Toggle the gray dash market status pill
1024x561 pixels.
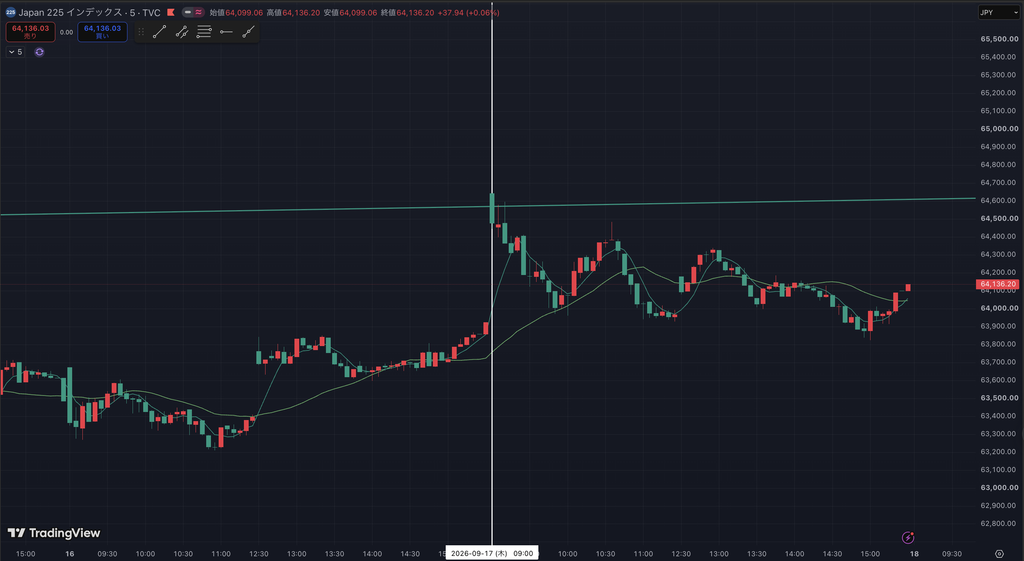click(x=187, y=12)
